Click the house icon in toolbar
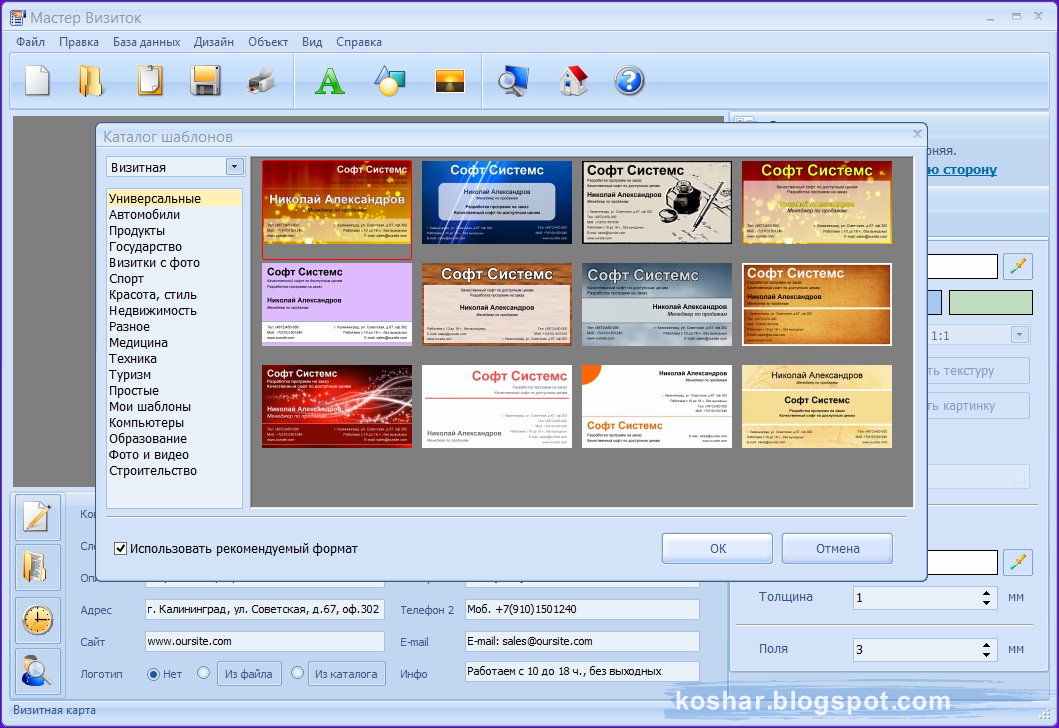Screen dimensions: 1059x728 tap(573, 80)
